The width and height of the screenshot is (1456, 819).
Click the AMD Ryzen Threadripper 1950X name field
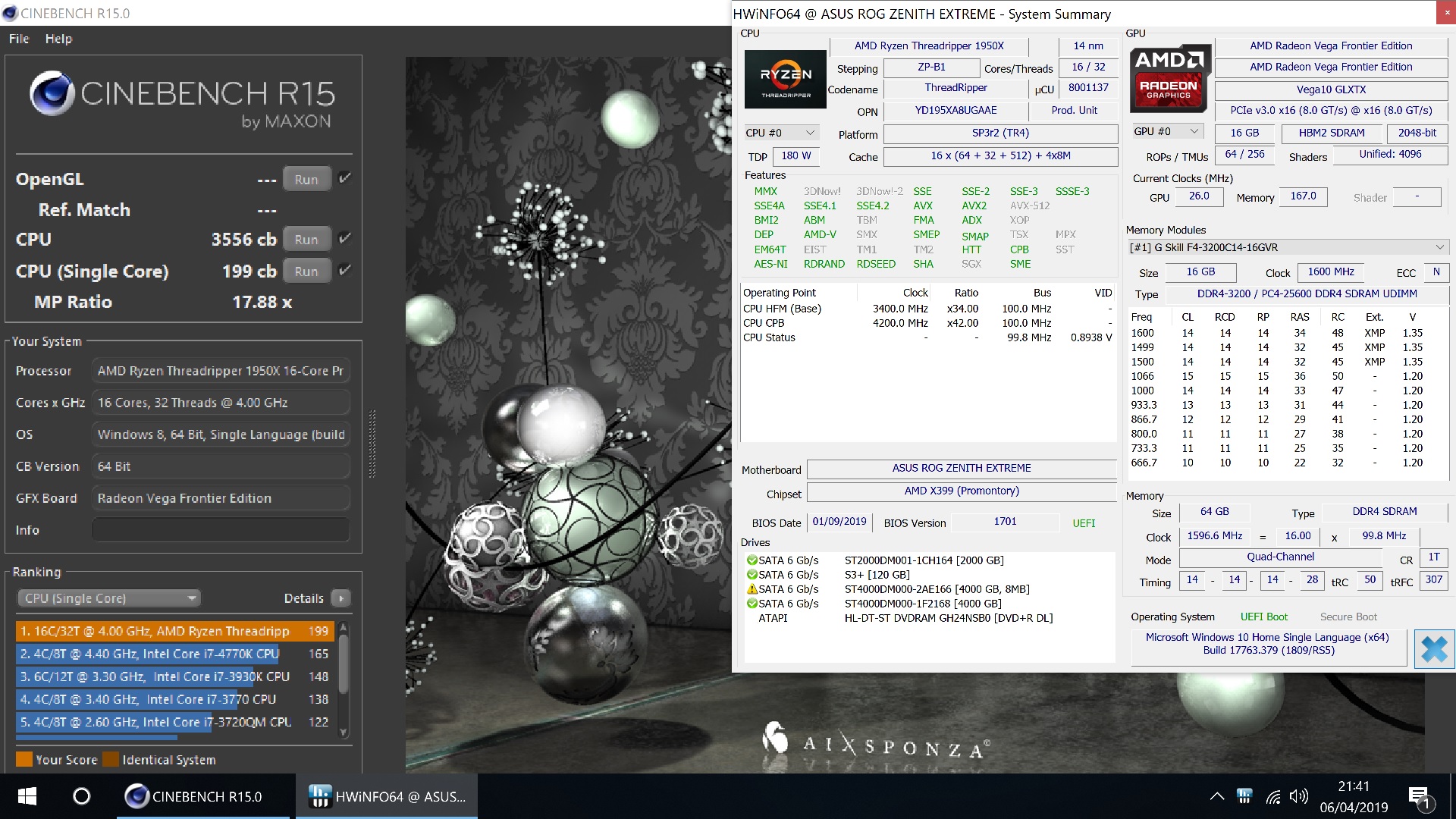point(929,46)
